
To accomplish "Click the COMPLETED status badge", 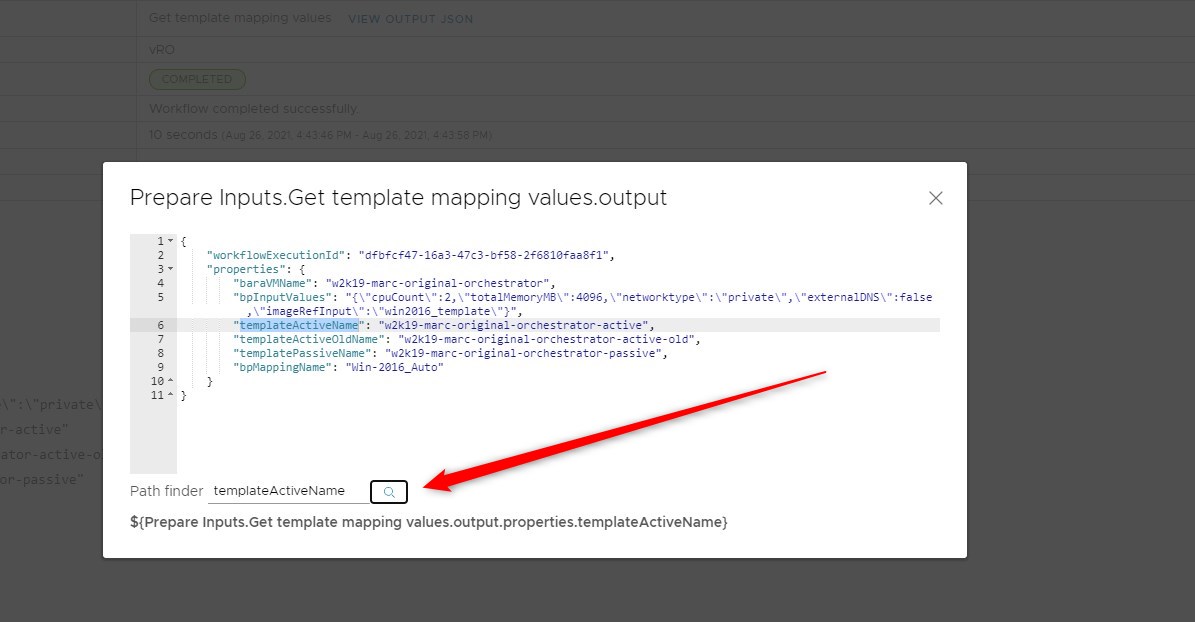I will [x=196, y=79].
